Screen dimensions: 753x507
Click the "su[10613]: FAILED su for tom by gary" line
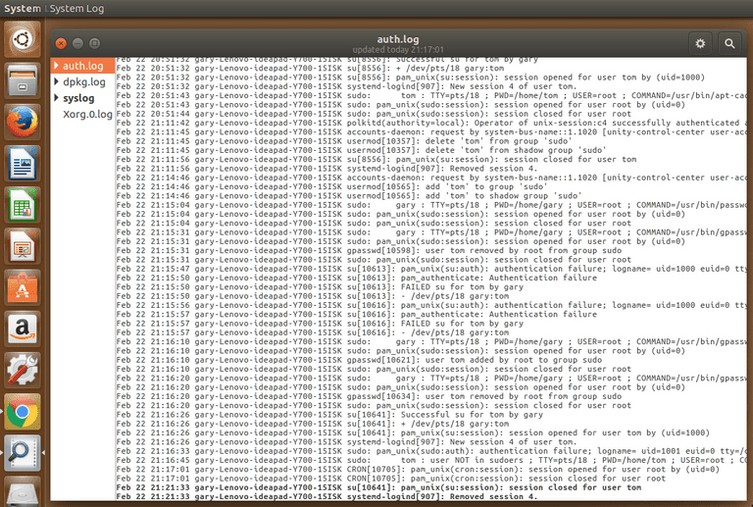[x=320, y=287]
